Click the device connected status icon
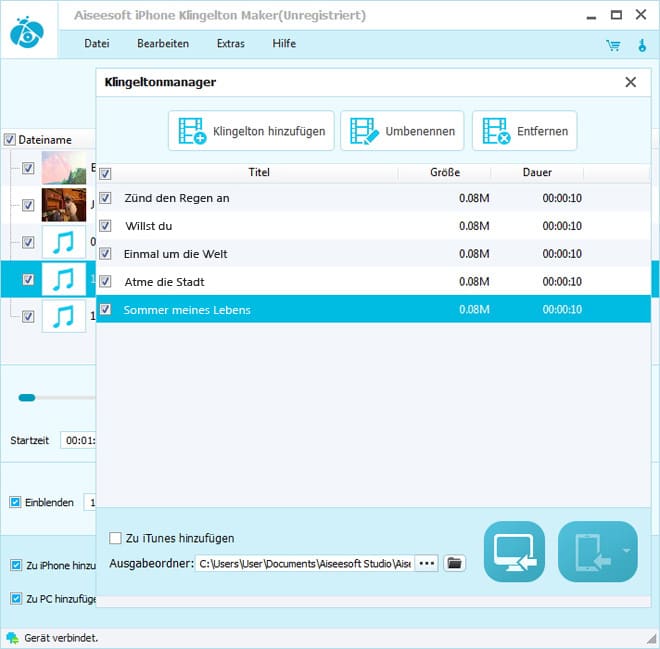 coord(11,637)
